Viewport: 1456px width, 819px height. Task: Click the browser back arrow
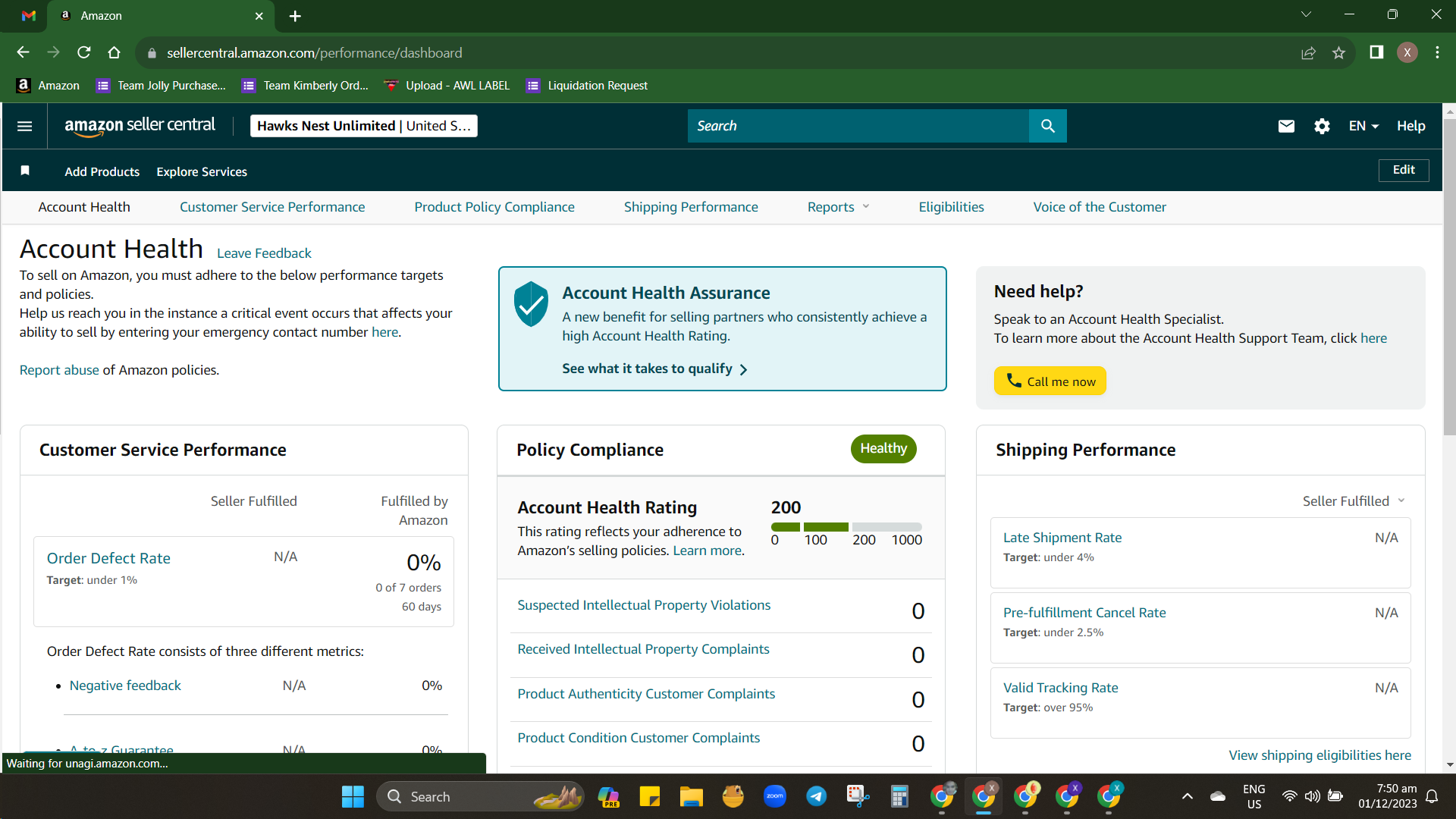(23, 52)
